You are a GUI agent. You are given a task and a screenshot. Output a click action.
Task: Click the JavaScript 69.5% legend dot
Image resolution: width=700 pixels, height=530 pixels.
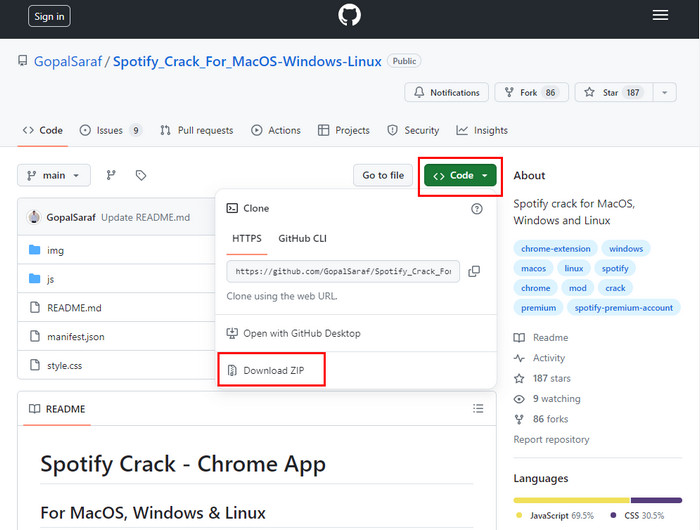click(519, 515)
